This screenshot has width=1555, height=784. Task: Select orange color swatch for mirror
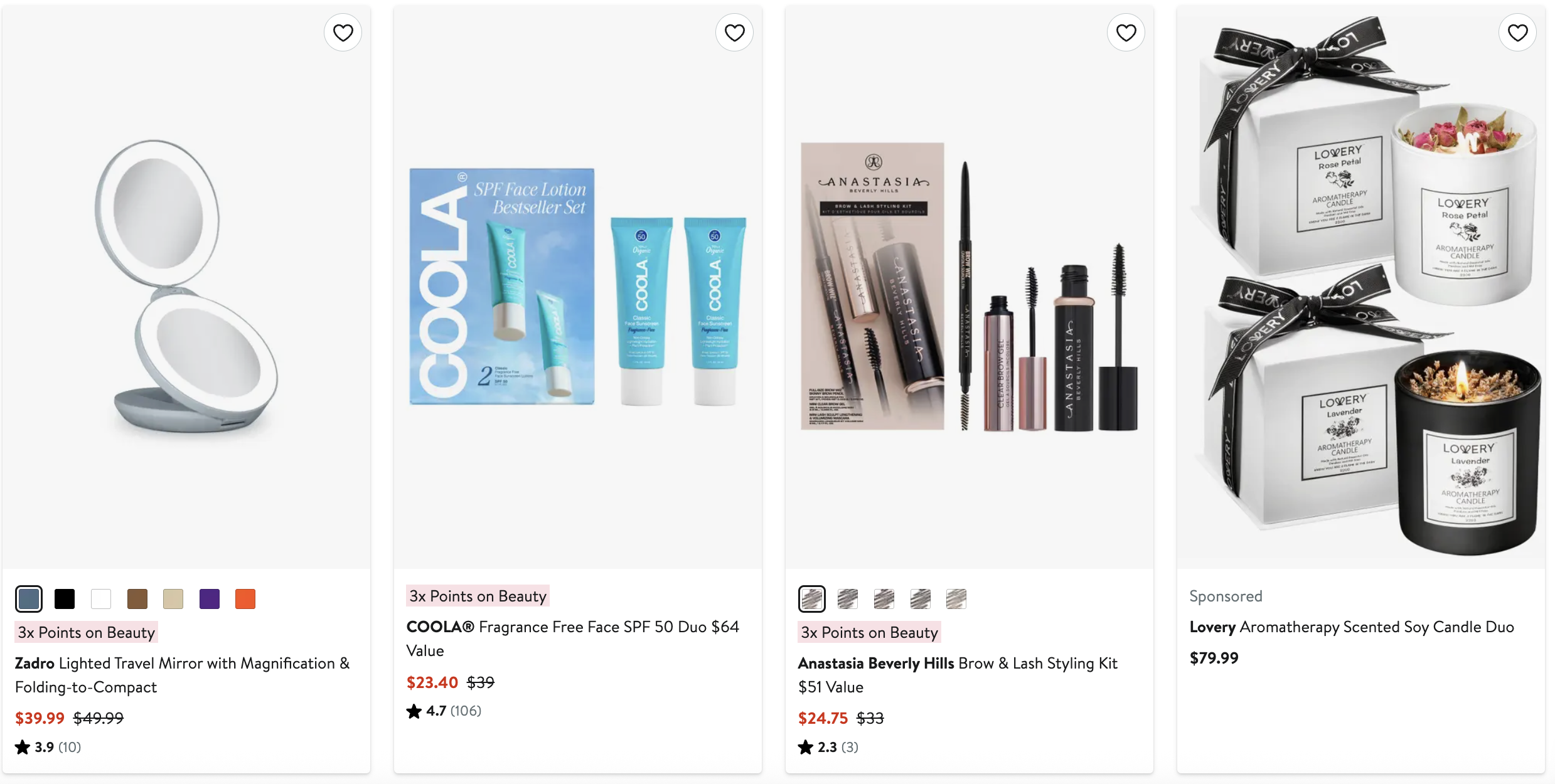point(245,599)
